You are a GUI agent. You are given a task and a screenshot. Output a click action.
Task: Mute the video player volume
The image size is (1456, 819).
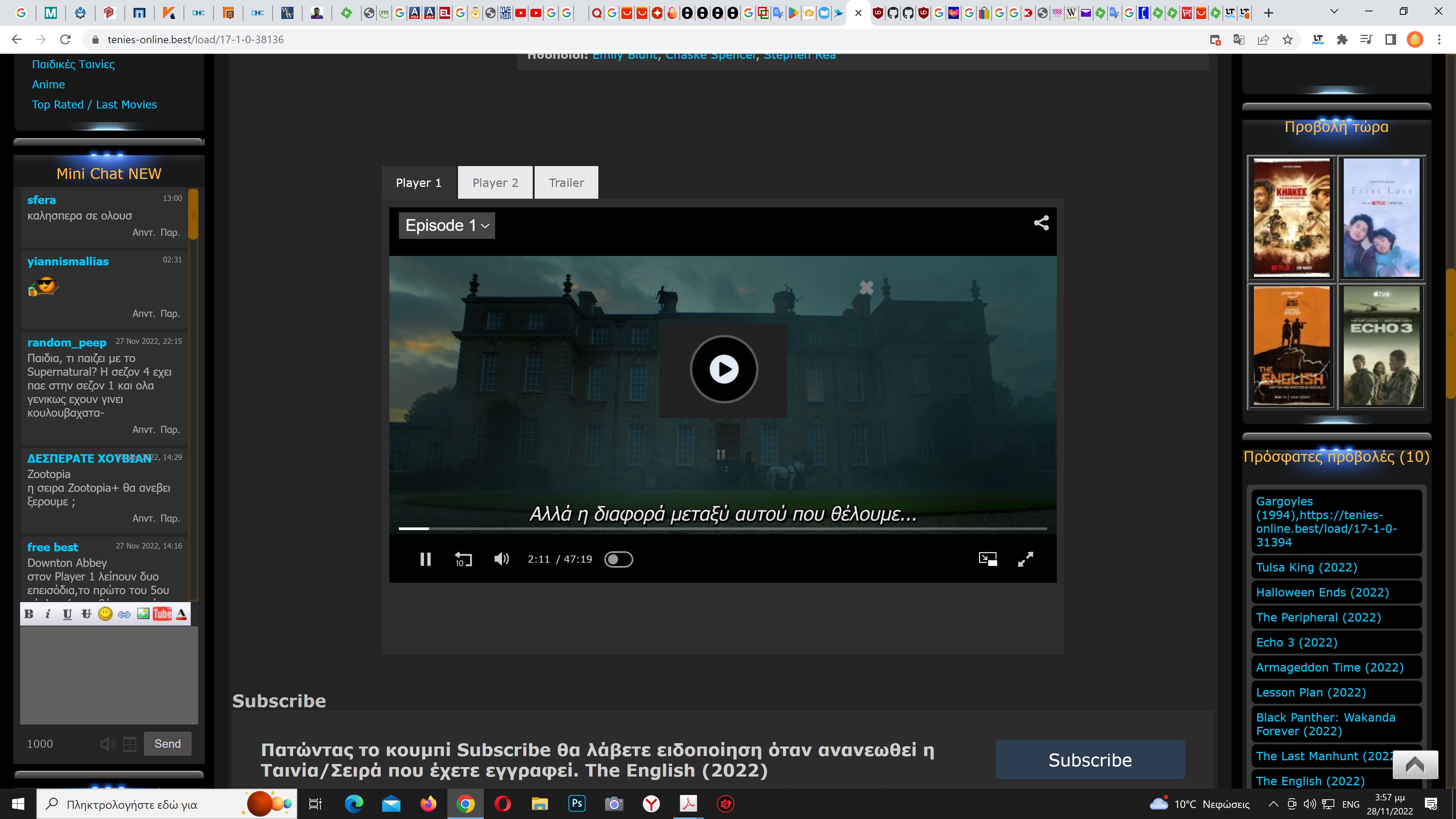(x=501, y=559)
